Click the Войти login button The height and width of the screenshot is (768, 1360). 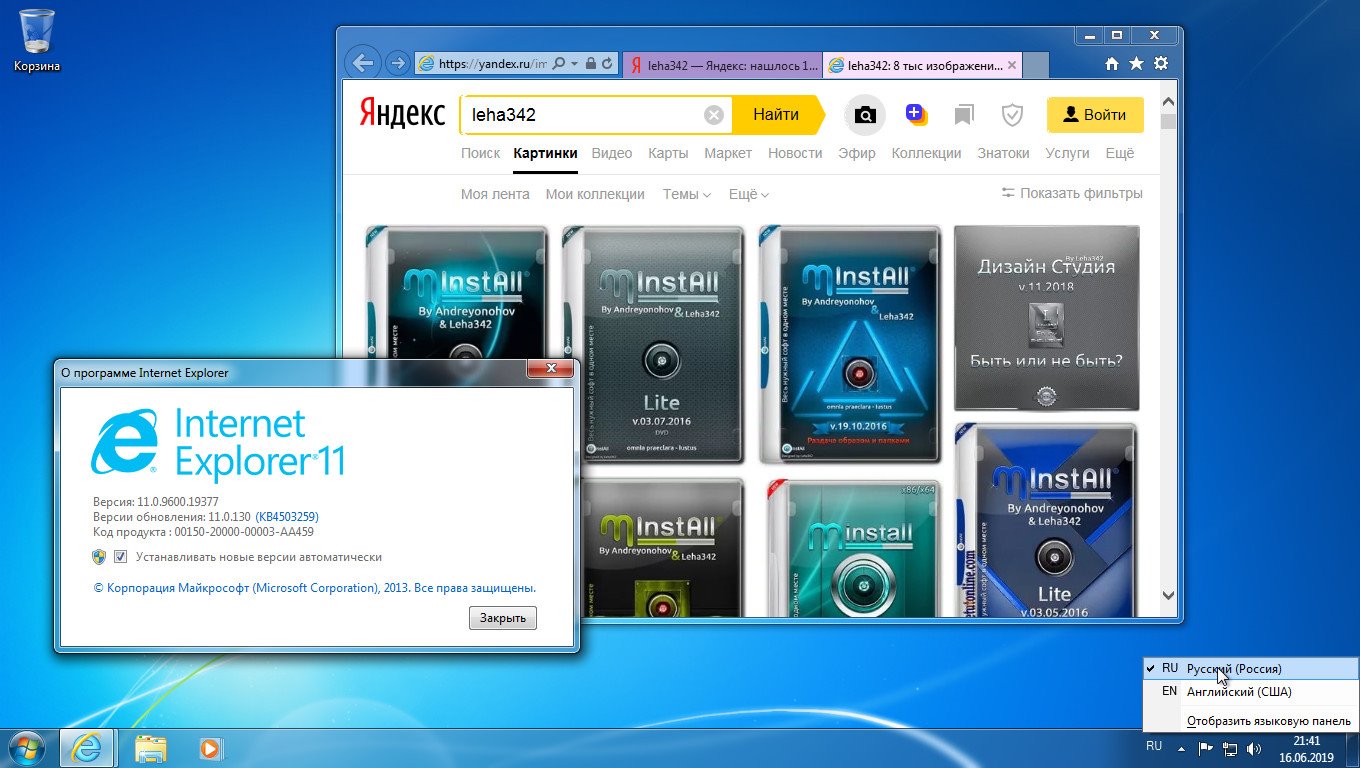point(1095,115)
